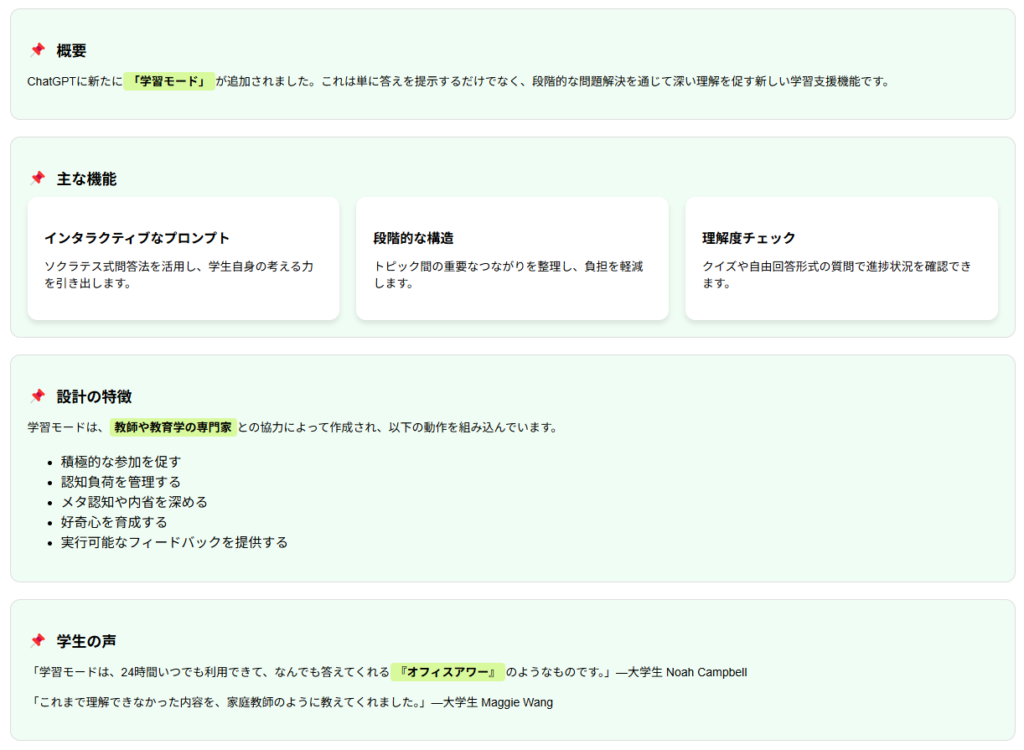The image size is (1024, 750).
Task: Click the pin icon next to 主な機能
Action: [x=38, y=178]
